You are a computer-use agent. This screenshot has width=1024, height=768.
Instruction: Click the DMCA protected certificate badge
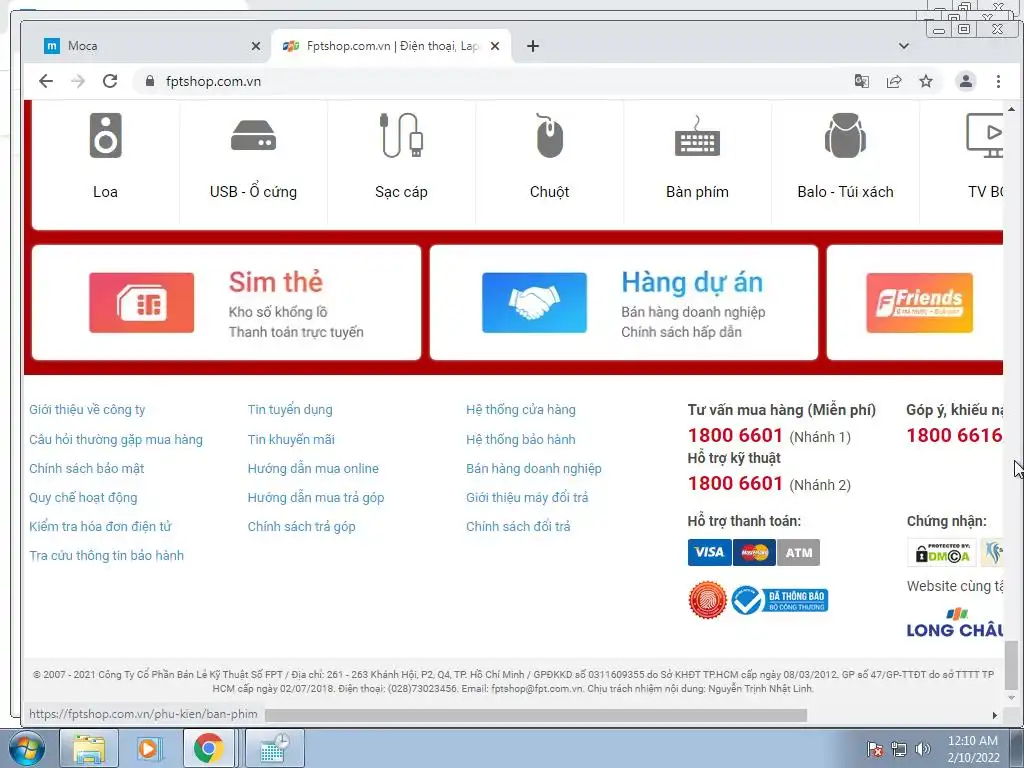941,554
